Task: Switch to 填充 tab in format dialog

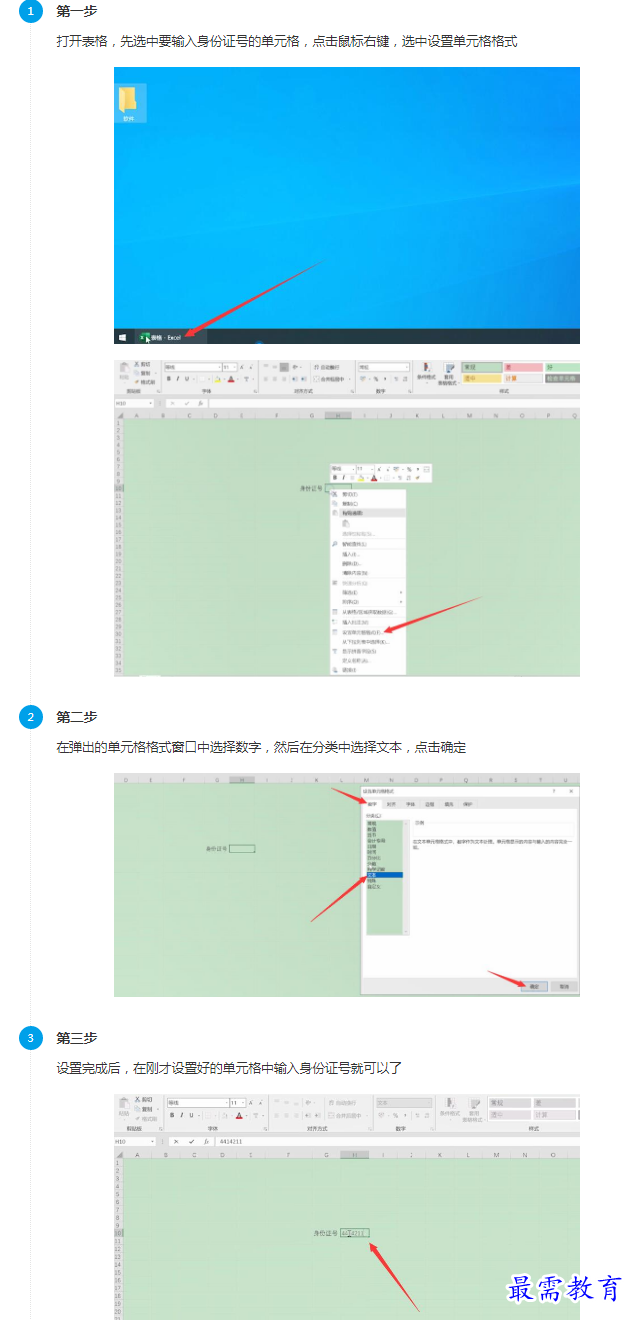Action: 448,804
